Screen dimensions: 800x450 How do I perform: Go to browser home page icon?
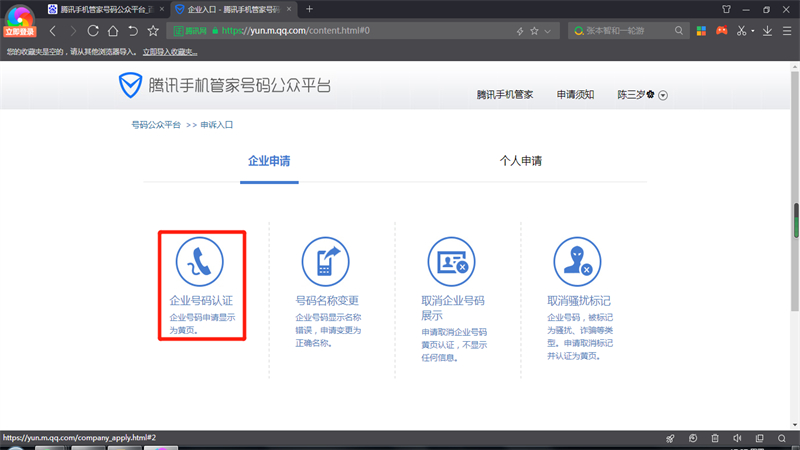(x=113, y=31)
